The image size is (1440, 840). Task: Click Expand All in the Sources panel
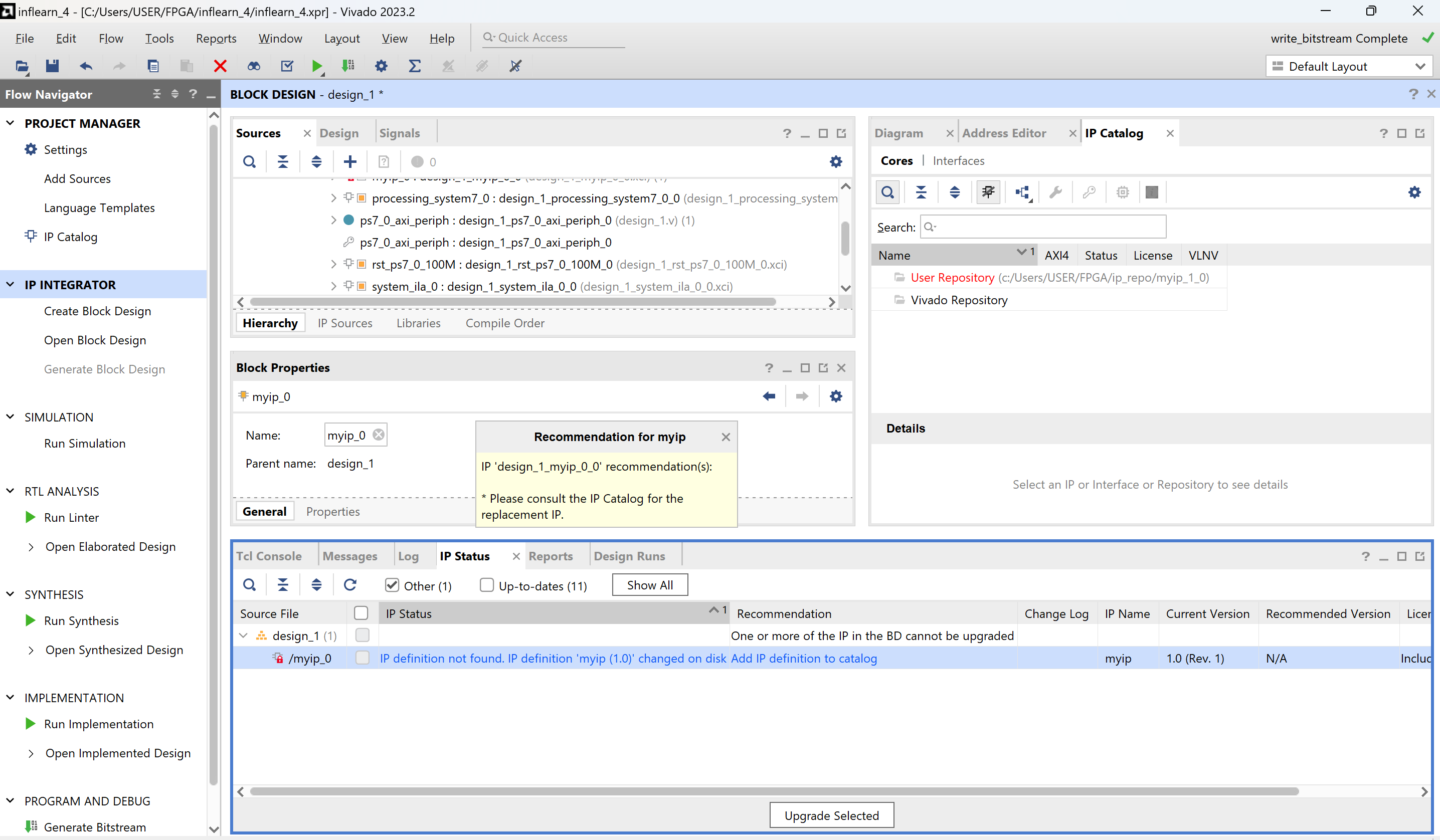(316, 161)
